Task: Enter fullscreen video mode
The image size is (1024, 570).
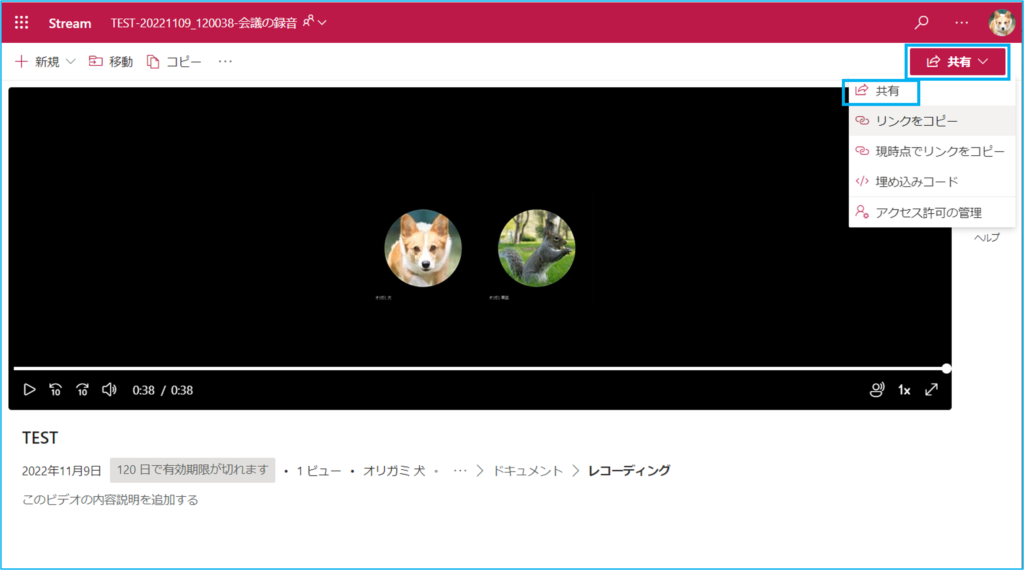Action: [x=931, y=390]
